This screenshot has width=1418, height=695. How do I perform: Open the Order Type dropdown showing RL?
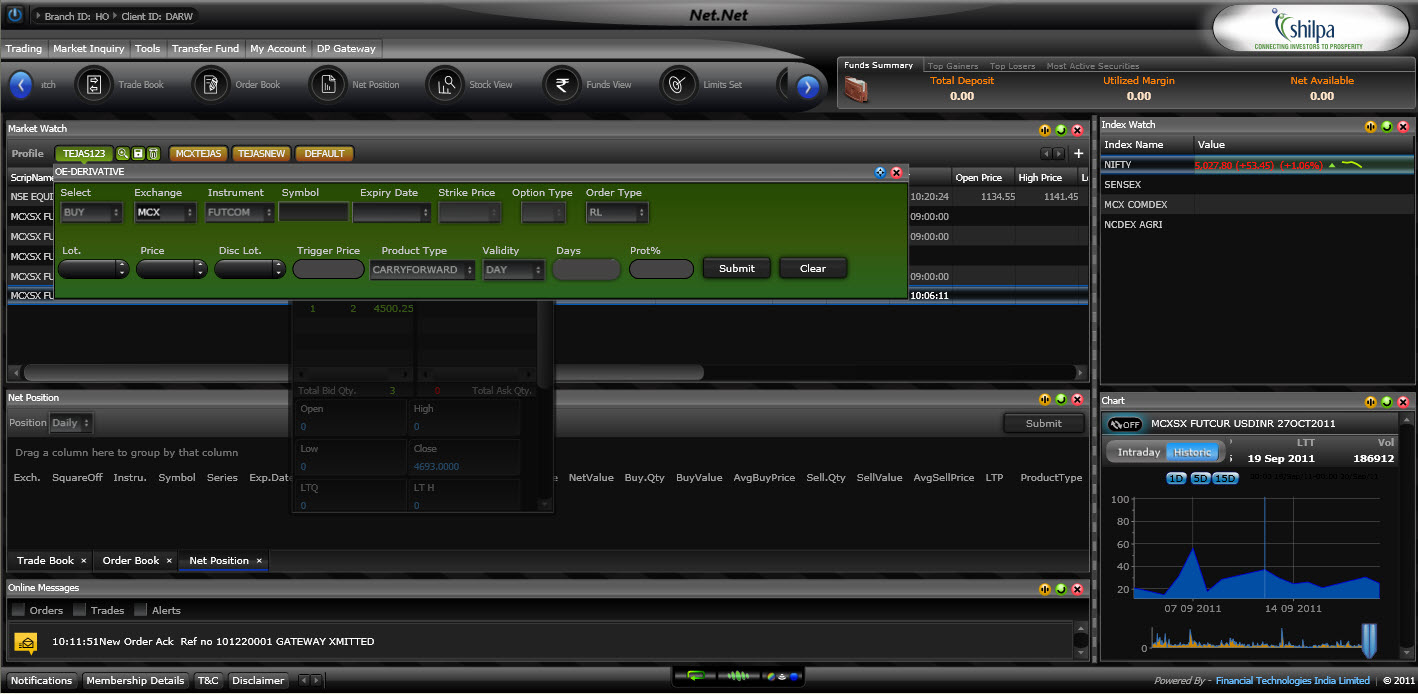pyautogui.click(x=616, y=213)
